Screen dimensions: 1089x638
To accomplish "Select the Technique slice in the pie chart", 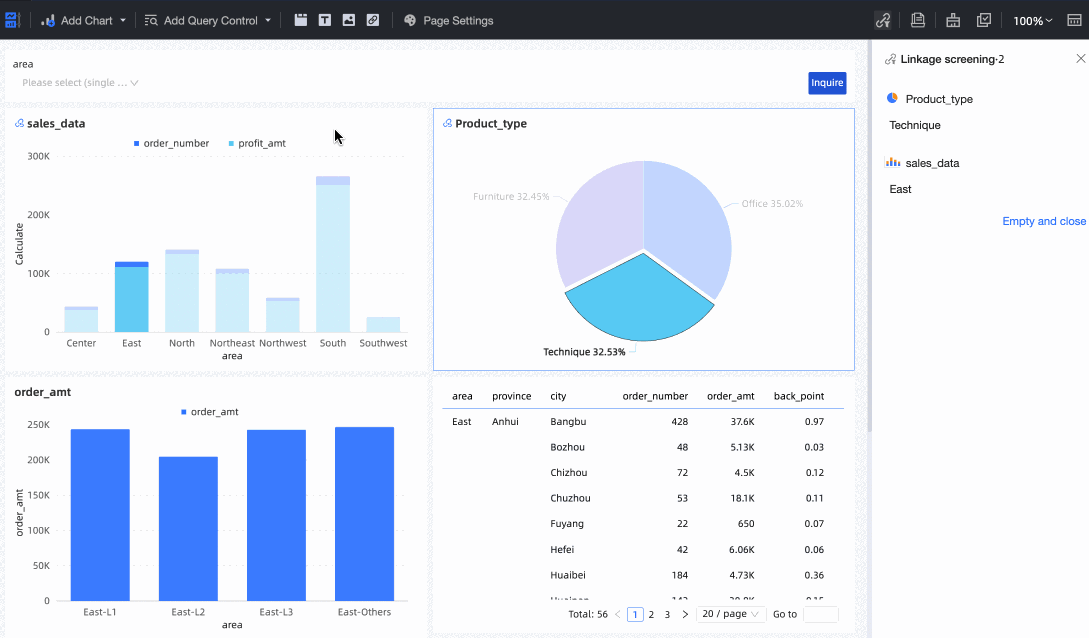I will click(640, 300).
